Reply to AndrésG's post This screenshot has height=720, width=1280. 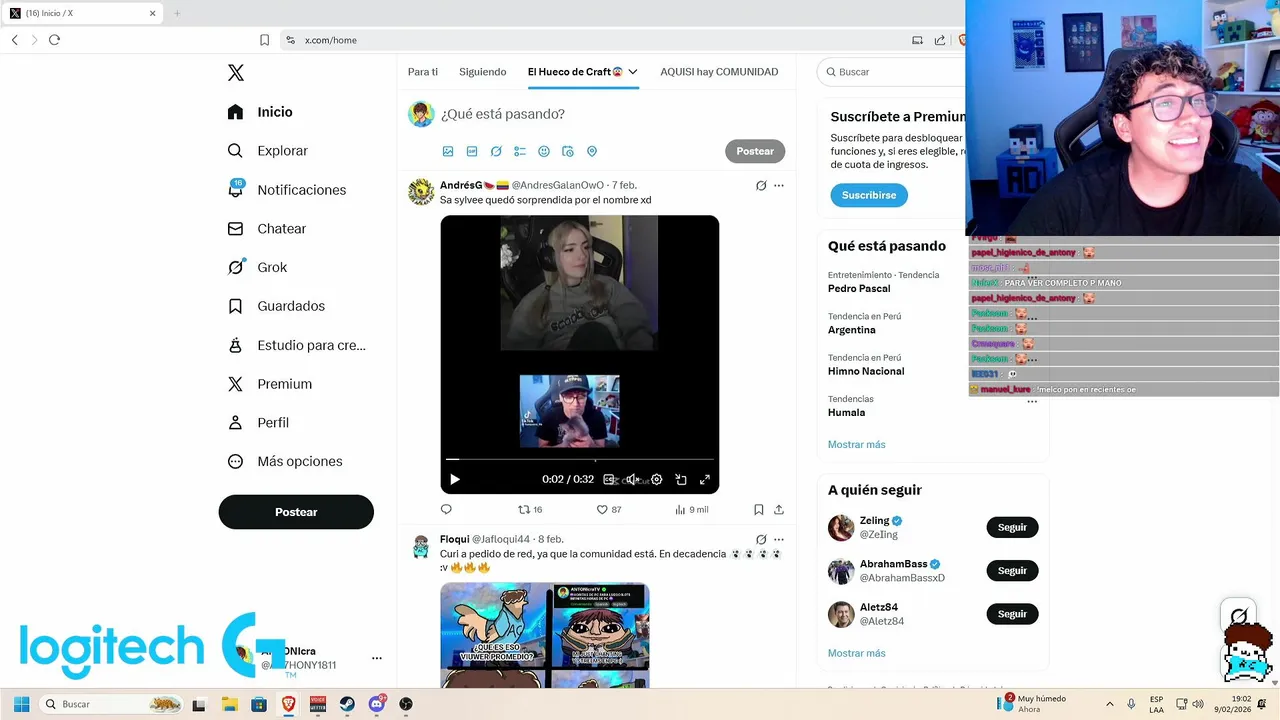(x=446, y=509)
